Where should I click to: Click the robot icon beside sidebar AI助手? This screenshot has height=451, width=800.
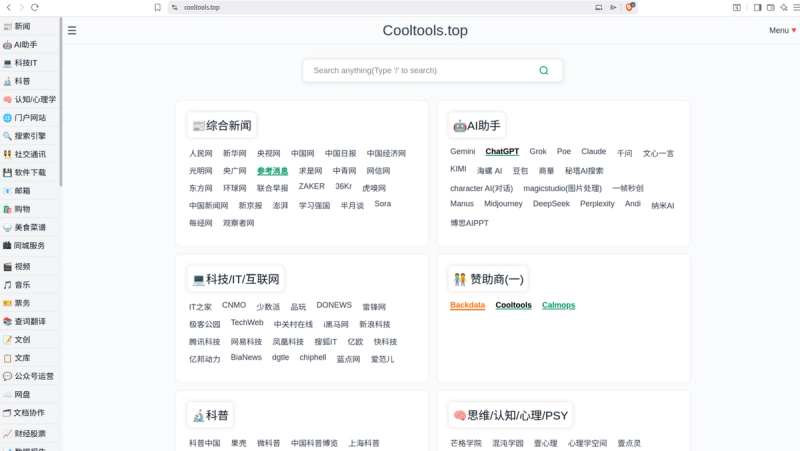click(x=7, y=45)
